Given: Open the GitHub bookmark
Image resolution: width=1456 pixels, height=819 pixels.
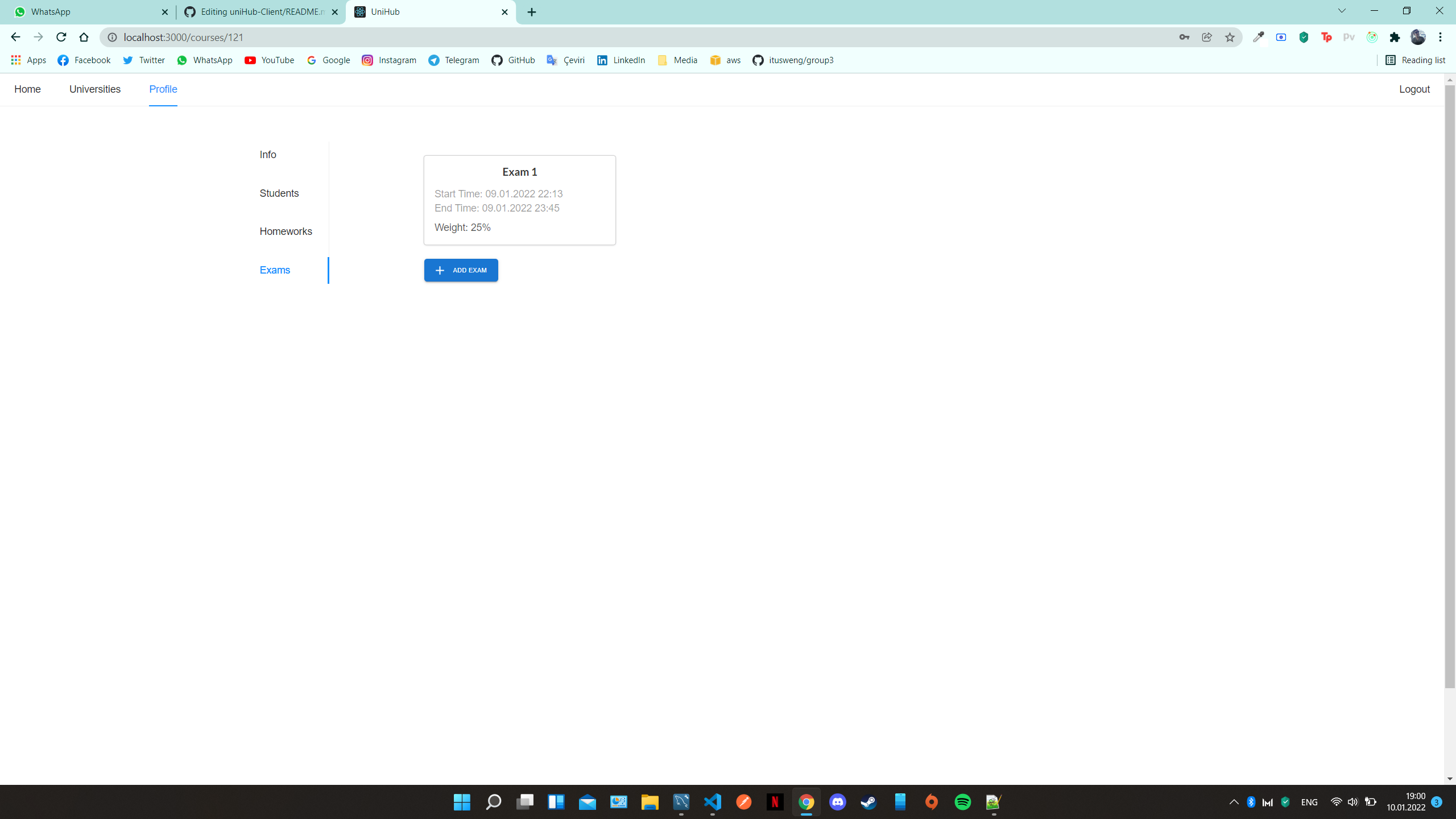Looking at the screenshot, I should [512, 60].
